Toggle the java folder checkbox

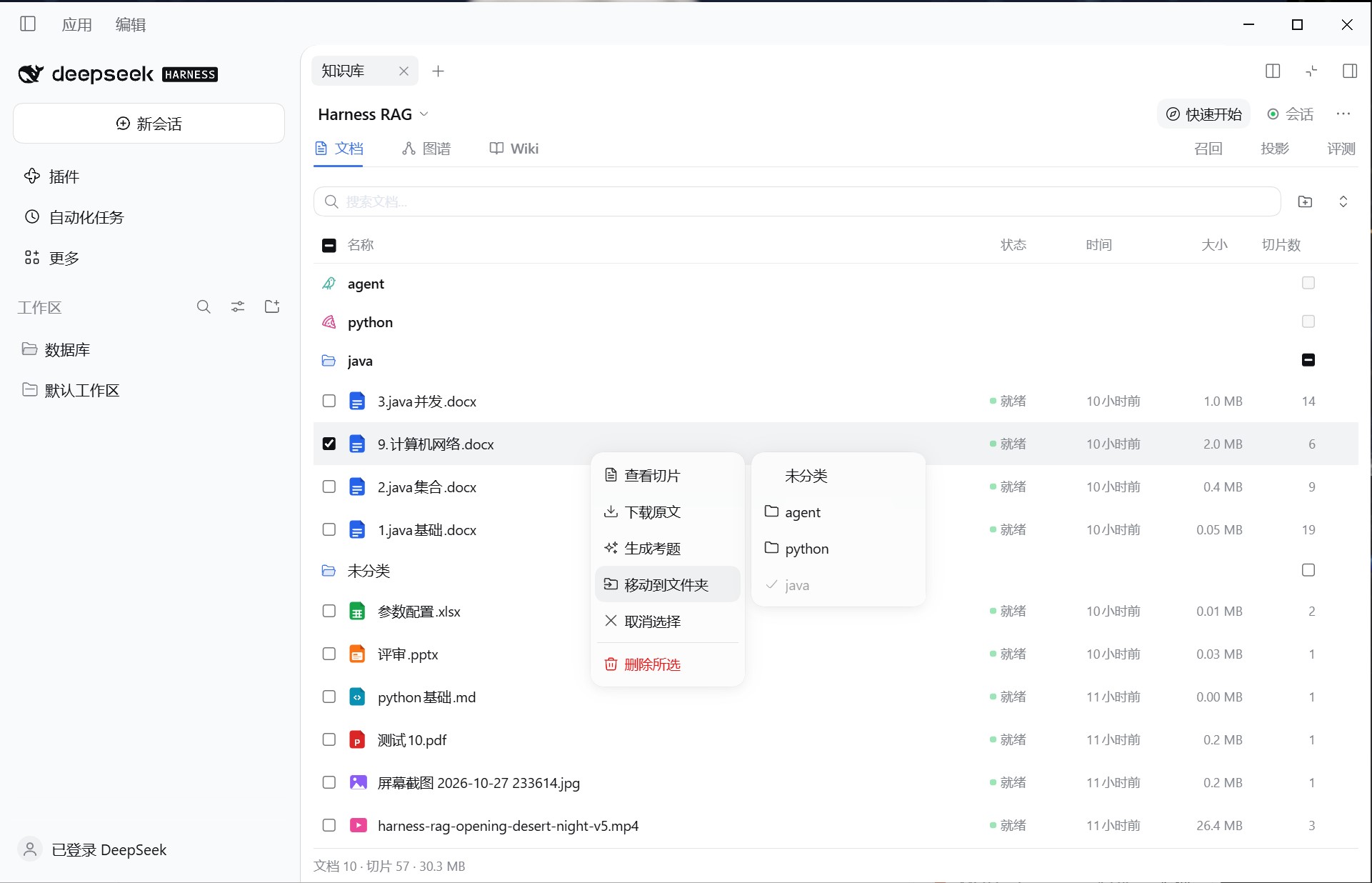click(x=1308, y=360)
